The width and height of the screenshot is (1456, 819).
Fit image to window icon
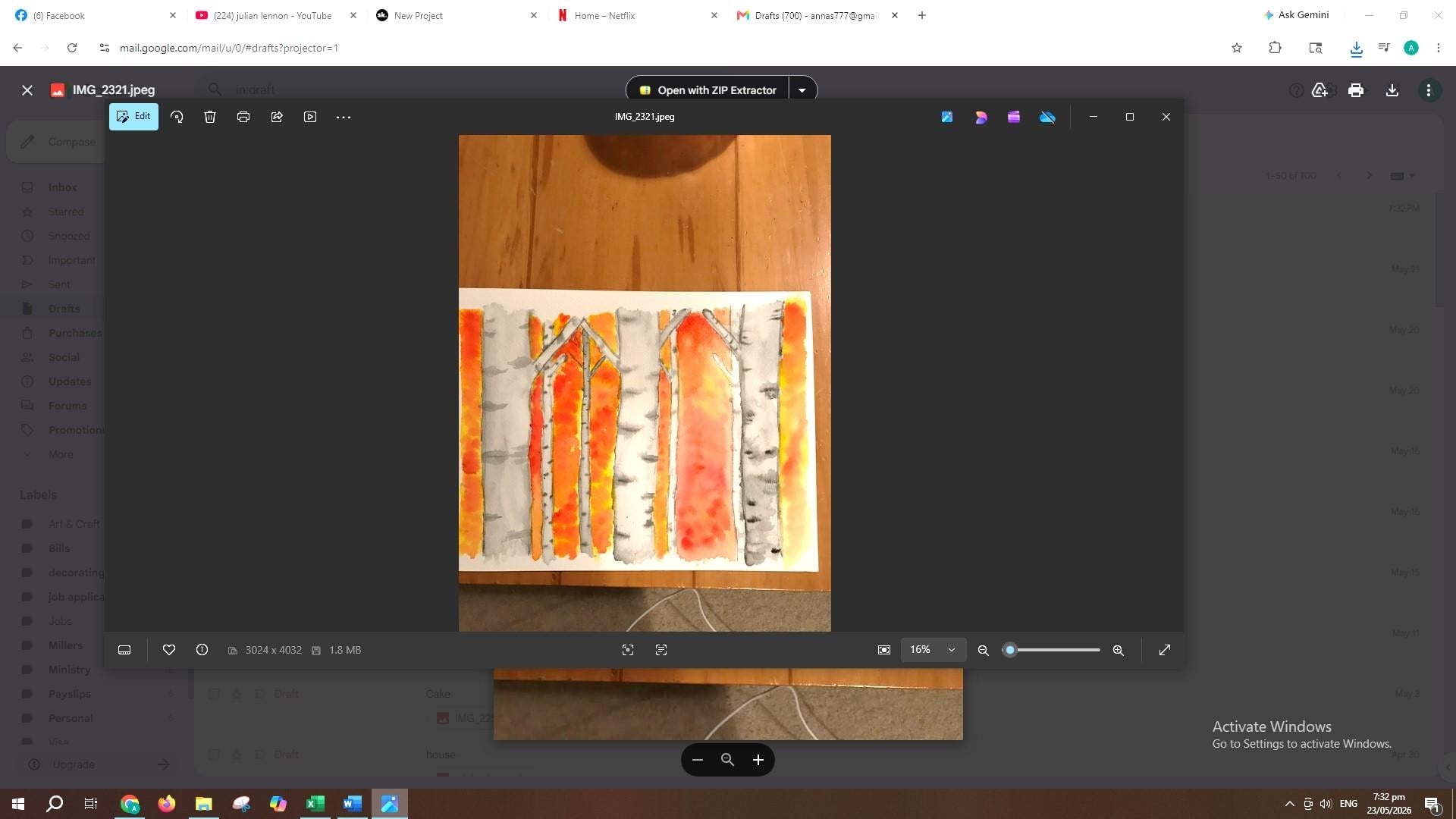pos(884,650)
